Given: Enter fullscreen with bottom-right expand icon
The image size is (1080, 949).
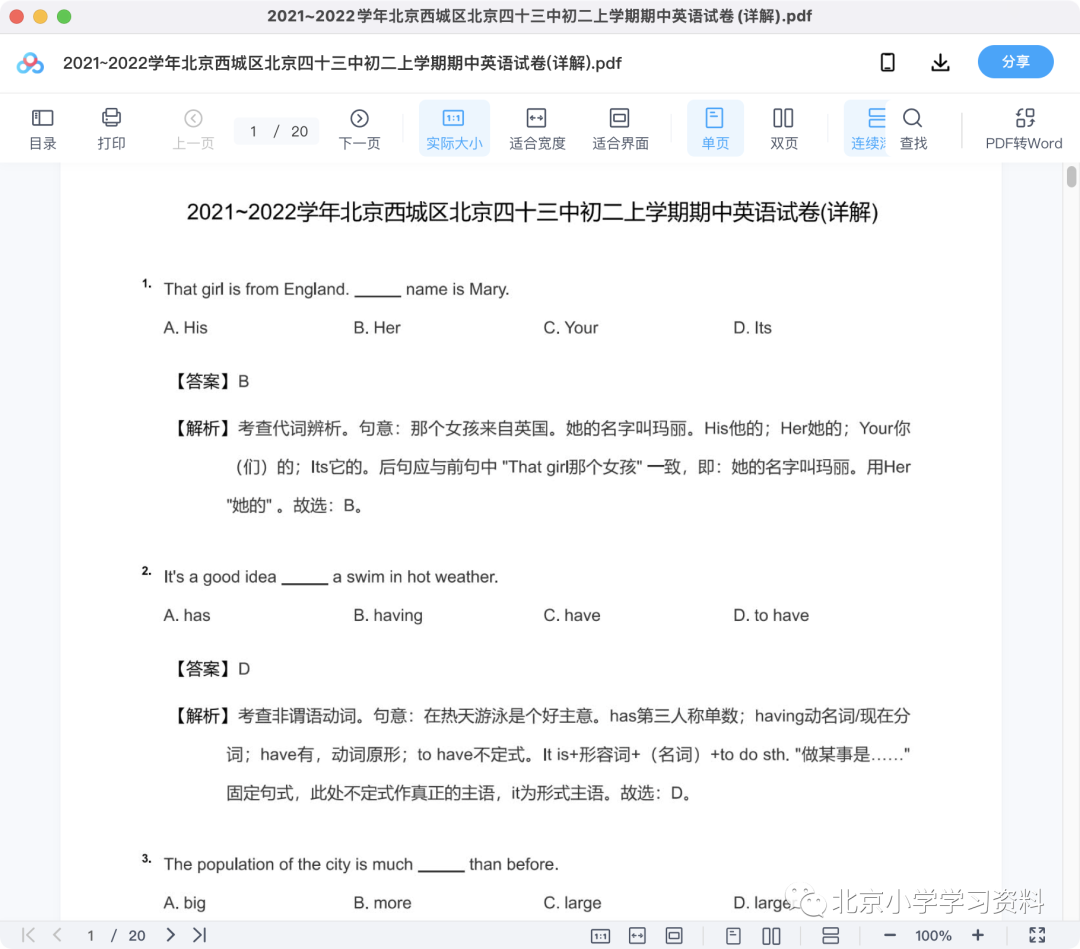Looking at the screenshot, I should click(x=1037, y=935).
